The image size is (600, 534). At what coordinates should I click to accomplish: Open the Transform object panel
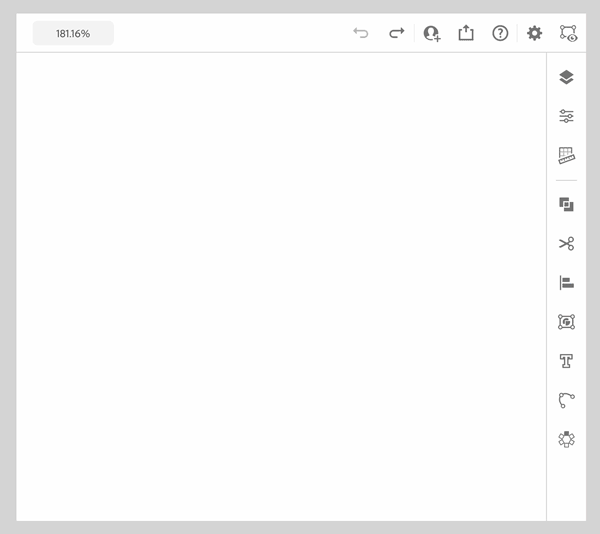click(x=566, y=322)
